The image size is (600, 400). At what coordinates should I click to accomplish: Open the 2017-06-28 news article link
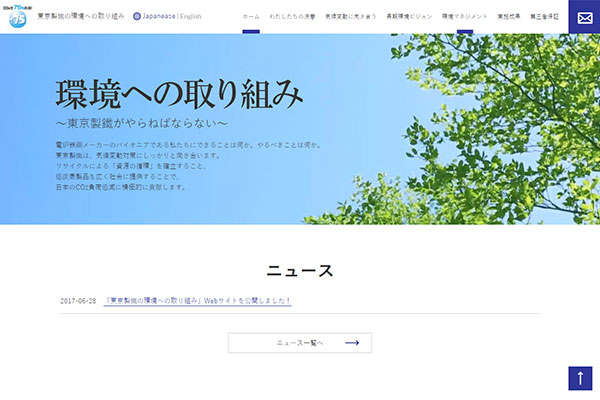[197, 301]
